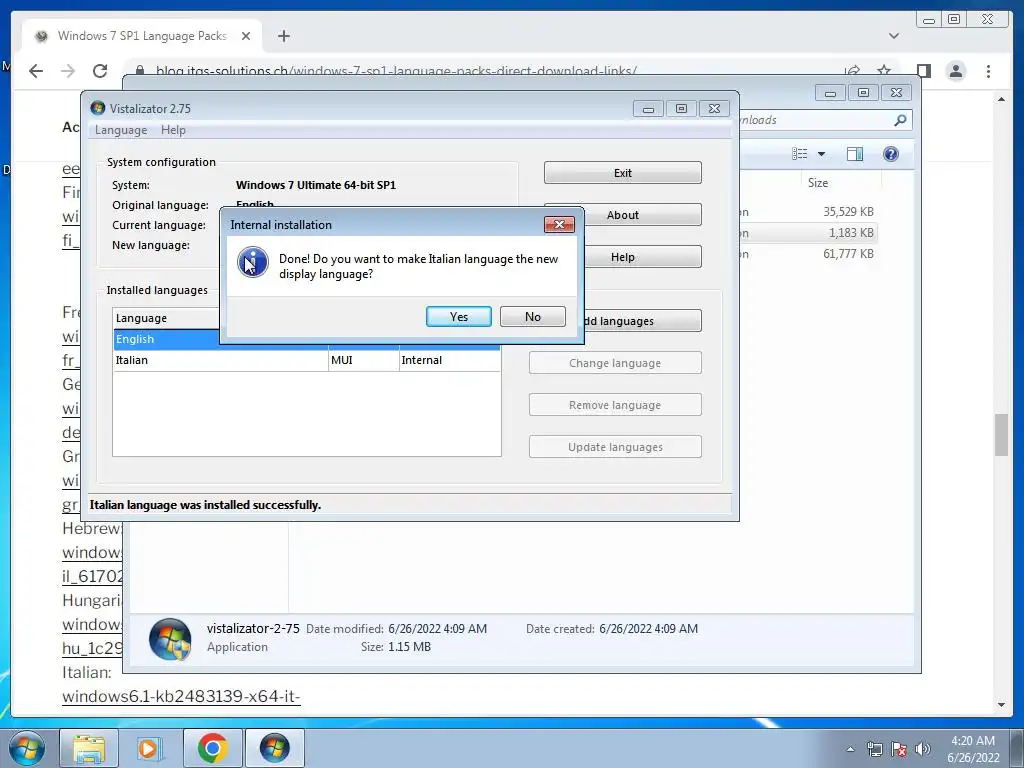Open the Italian windows6.1-kb2483139-x64-it link
Image resolution: width=1024 pixels, height=768 pixels.
pyautogui.click(x=181, y=697)
